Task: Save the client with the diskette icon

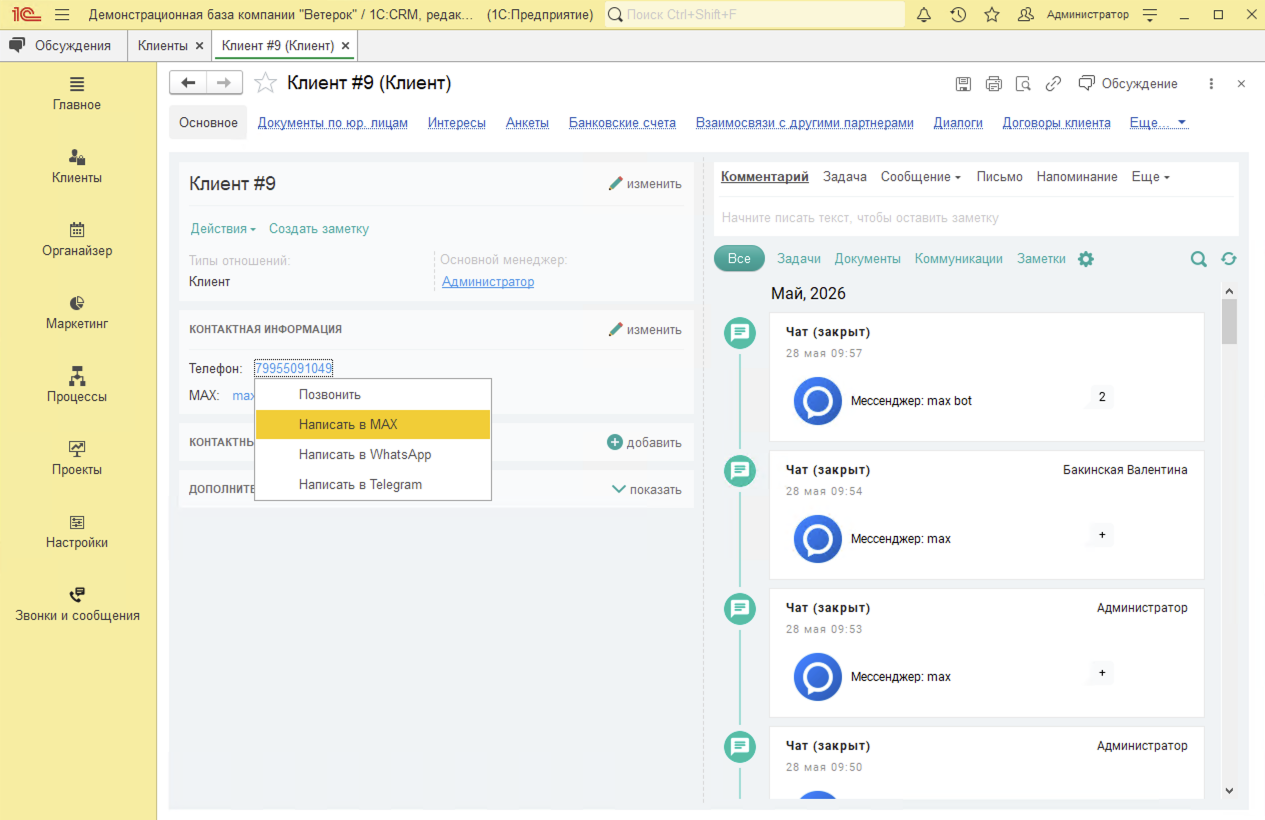Action: click(963, 84)
